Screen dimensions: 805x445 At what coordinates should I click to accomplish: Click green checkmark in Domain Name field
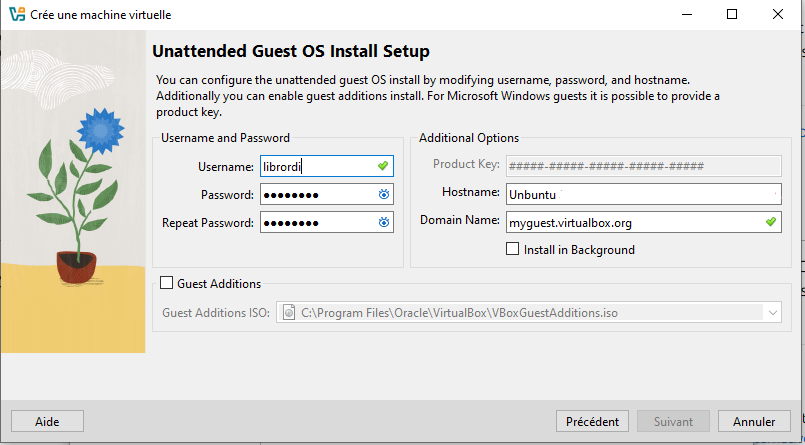pyautogui.click(x=770, y=222)
